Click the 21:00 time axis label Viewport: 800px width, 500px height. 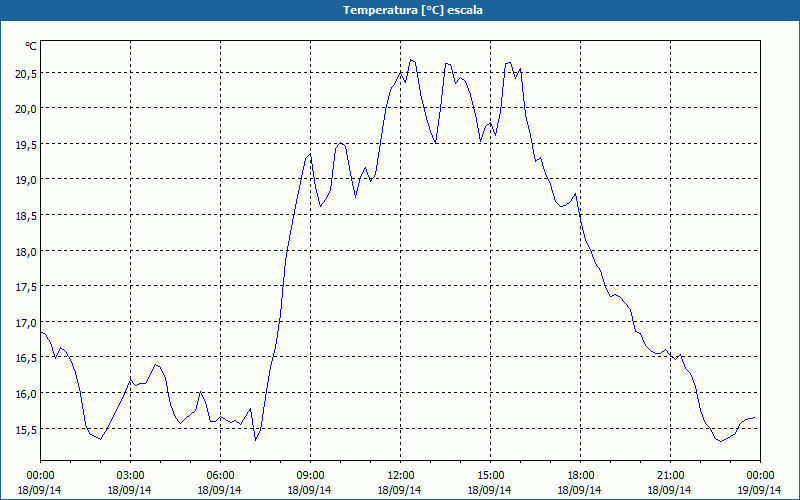point(670,476)
